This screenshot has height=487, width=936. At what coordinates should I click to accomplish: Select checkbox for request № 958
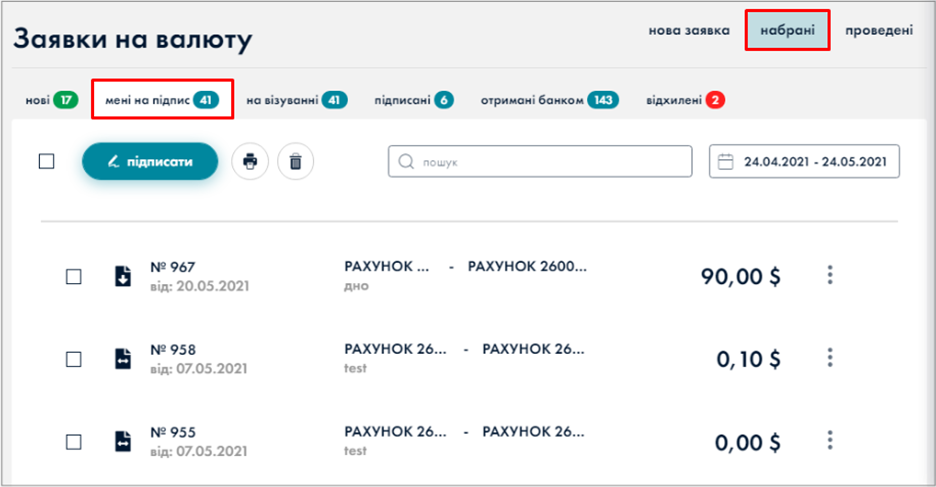(x=74, y=359)
